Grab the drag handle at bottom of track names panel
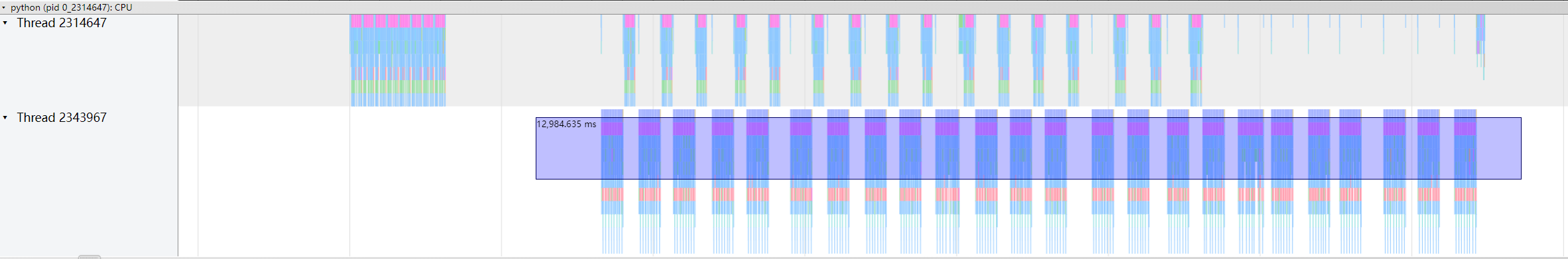Screen dimensions: 1568x259 pos(90,256)
